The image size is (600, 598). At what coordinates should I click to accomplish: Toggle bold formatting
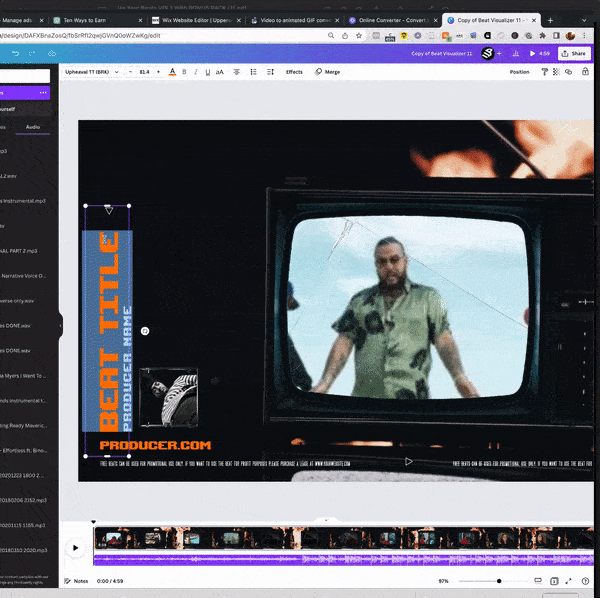(x=184, y=72)
